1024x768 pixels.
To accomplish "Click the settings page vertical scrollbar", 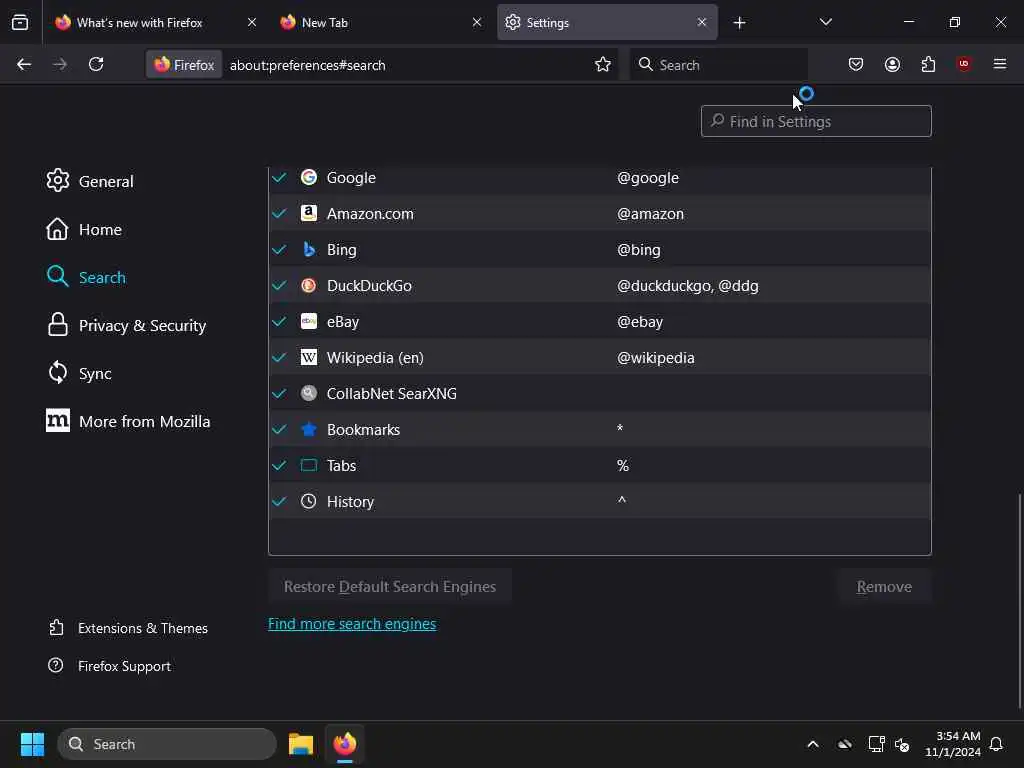I will click(1020, 601).
